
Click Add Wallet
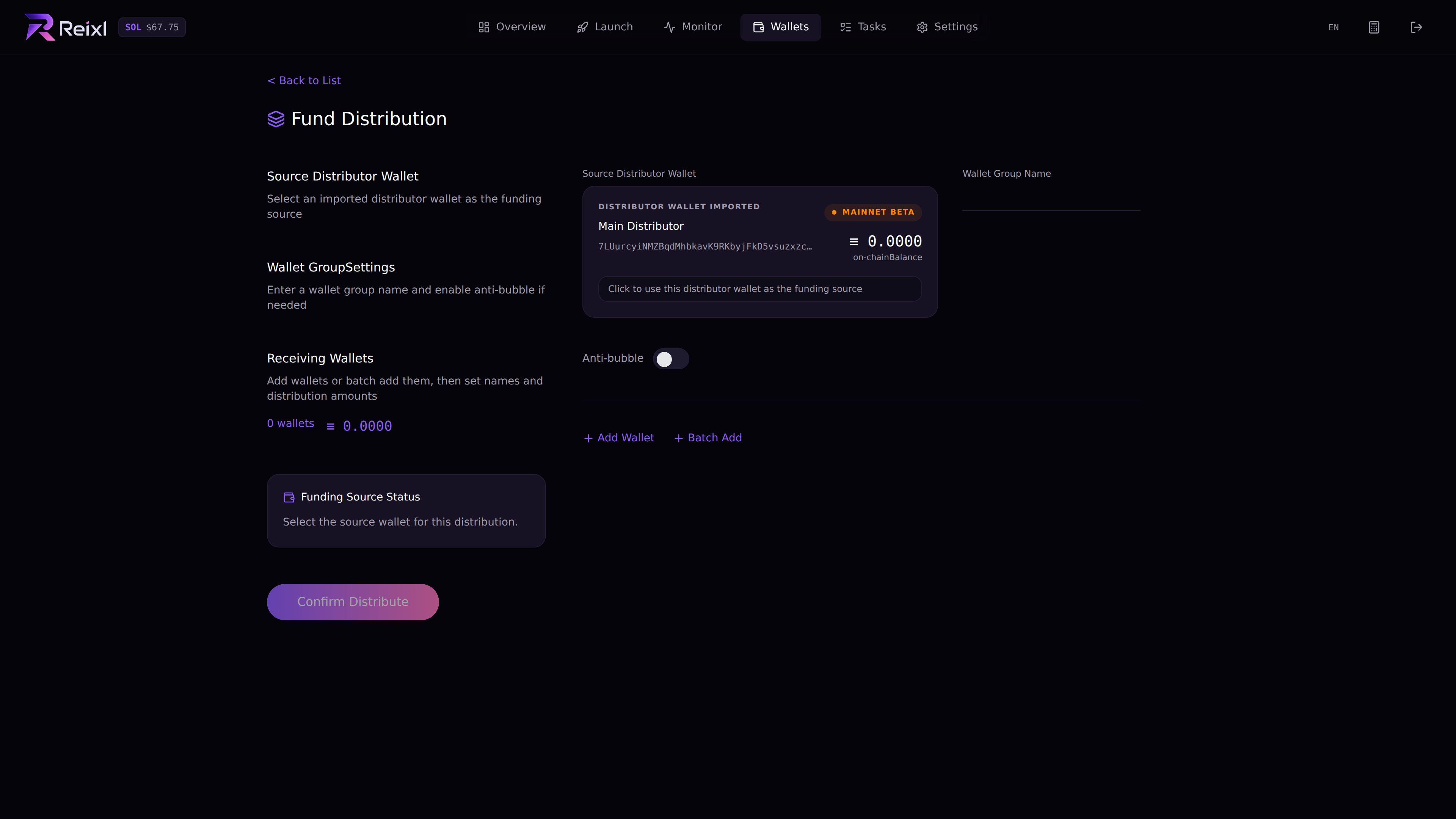click(x=619, y=438)
